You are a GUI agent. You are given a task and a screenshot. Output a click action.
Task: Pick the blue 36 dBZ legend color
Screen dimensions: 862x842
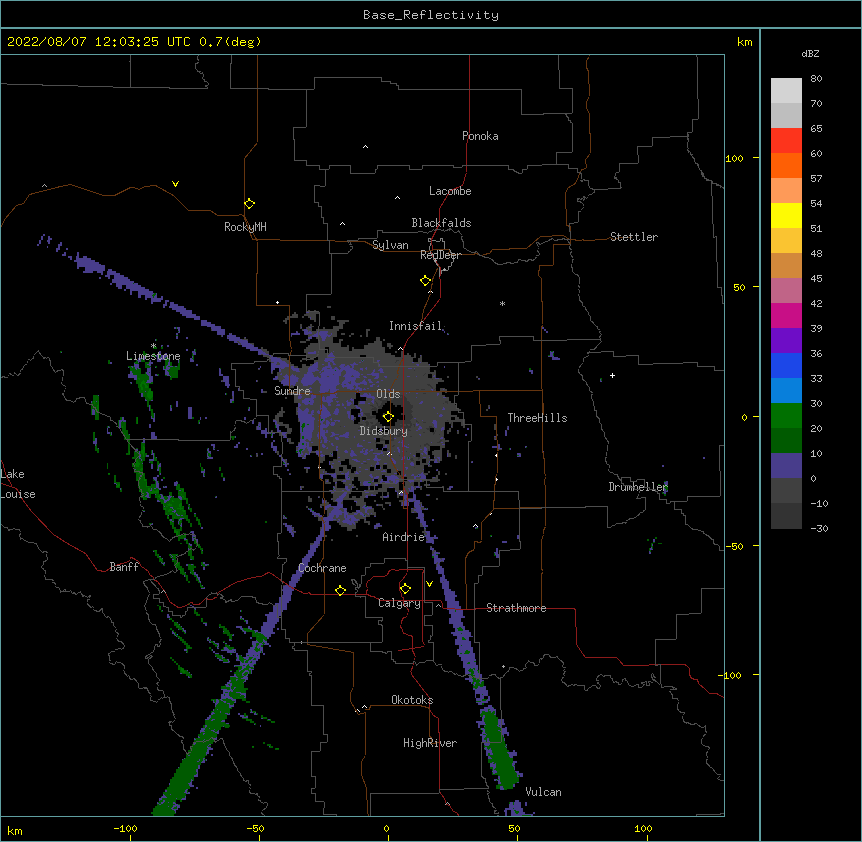tap(786, 365)
